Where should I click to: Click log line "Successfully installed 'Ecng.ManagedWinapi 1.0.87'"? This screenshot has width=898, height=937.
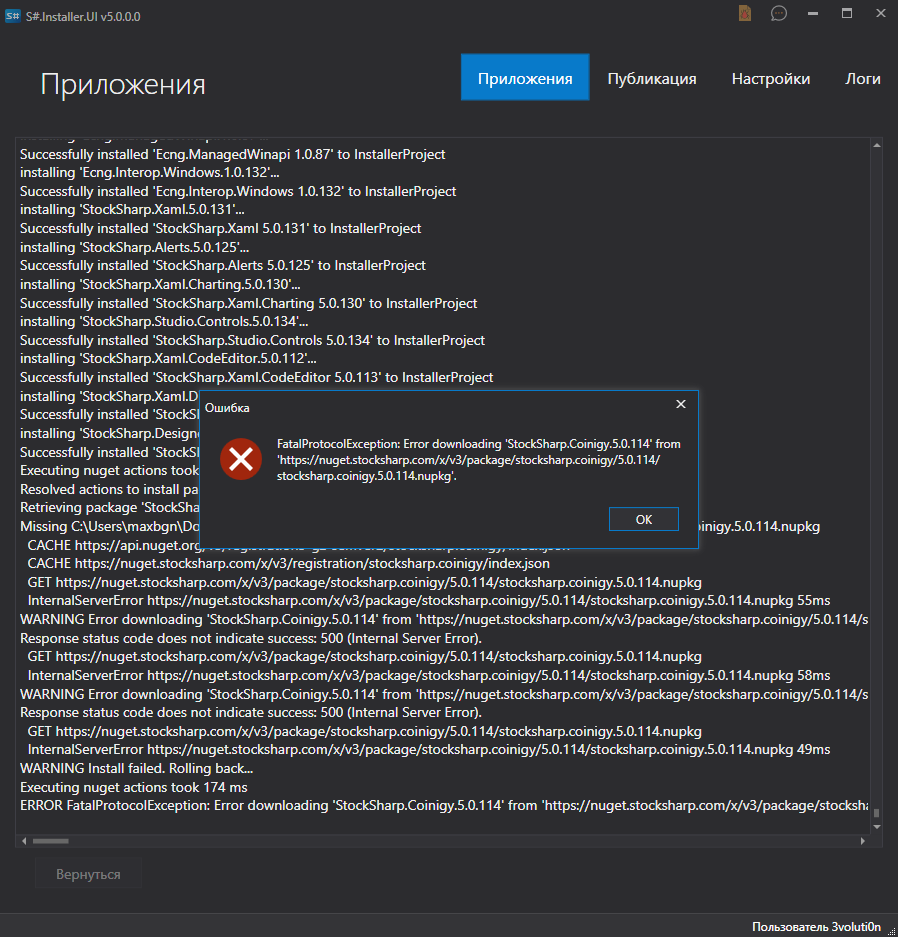click(x=232, y=154)
